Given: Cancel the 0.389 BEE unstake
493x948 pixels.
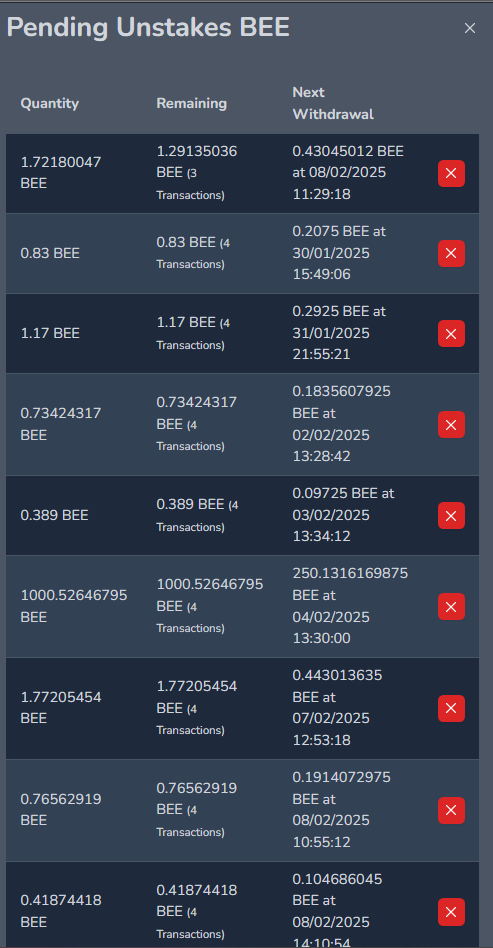Looking at the screenshot, I should point(451,516).
